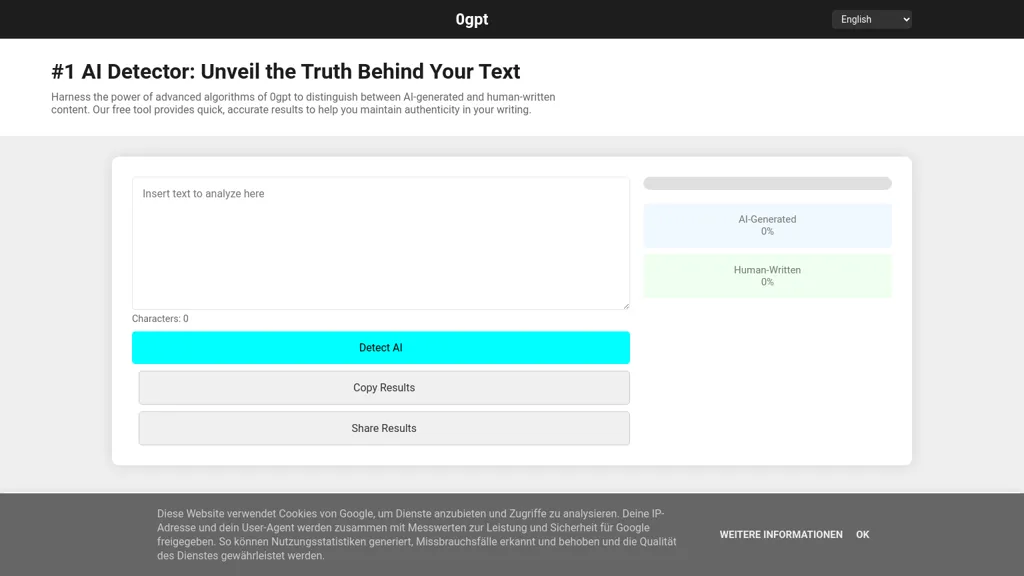Click the German cookie notice text
This screenshot has height=576, width=1024.
[416, 534]
